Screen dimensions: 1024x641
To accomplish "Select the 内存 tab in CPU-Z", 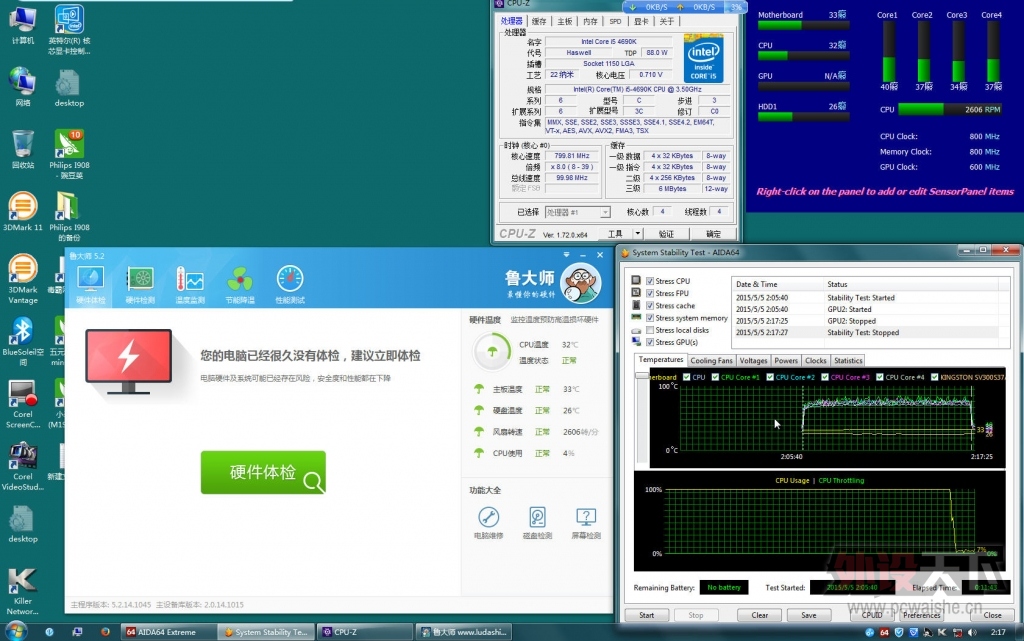I will pyautogui.click(x=590, y=22).
